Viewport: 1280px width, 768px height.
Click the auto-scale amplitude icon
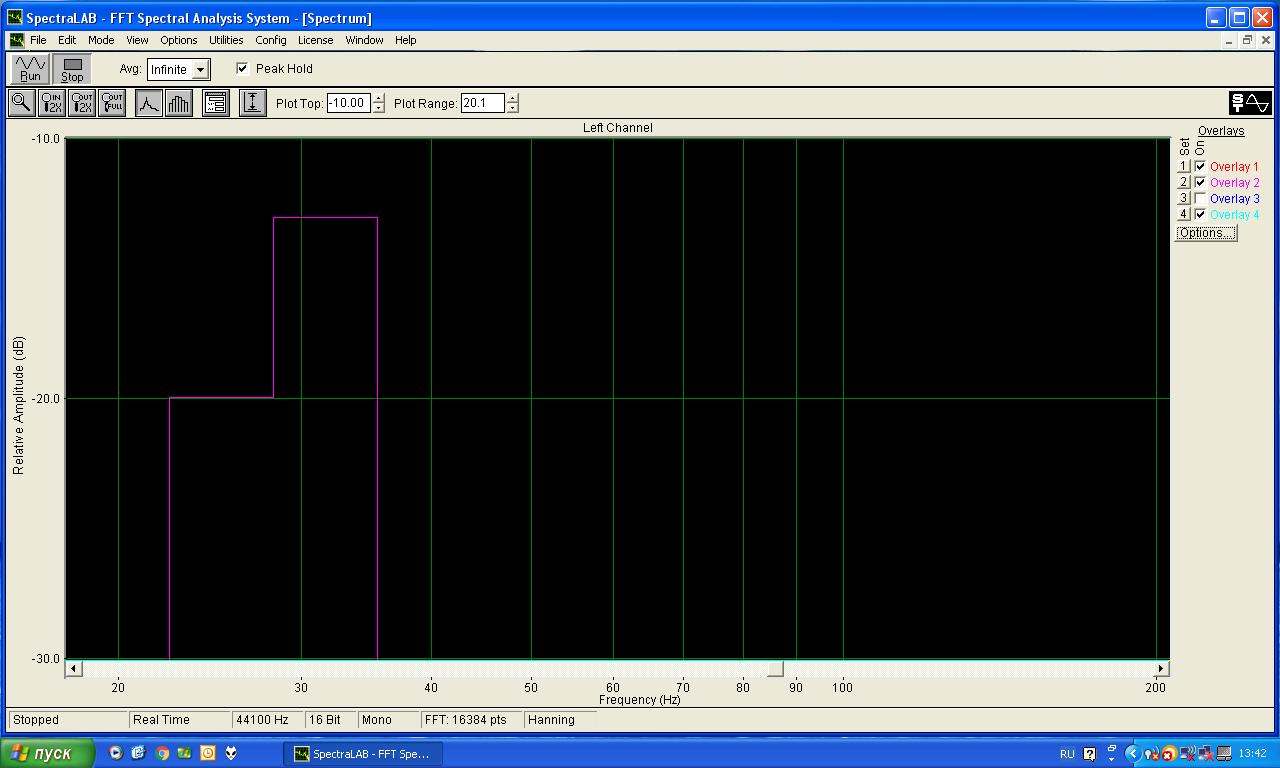(x=253, y=103)
